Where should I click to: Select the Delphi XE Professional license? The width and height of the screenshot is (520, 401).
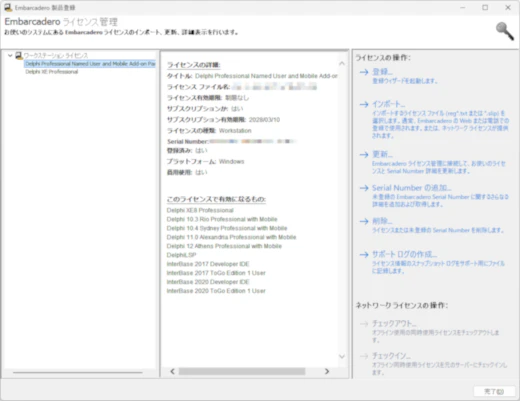pos(52,72)
